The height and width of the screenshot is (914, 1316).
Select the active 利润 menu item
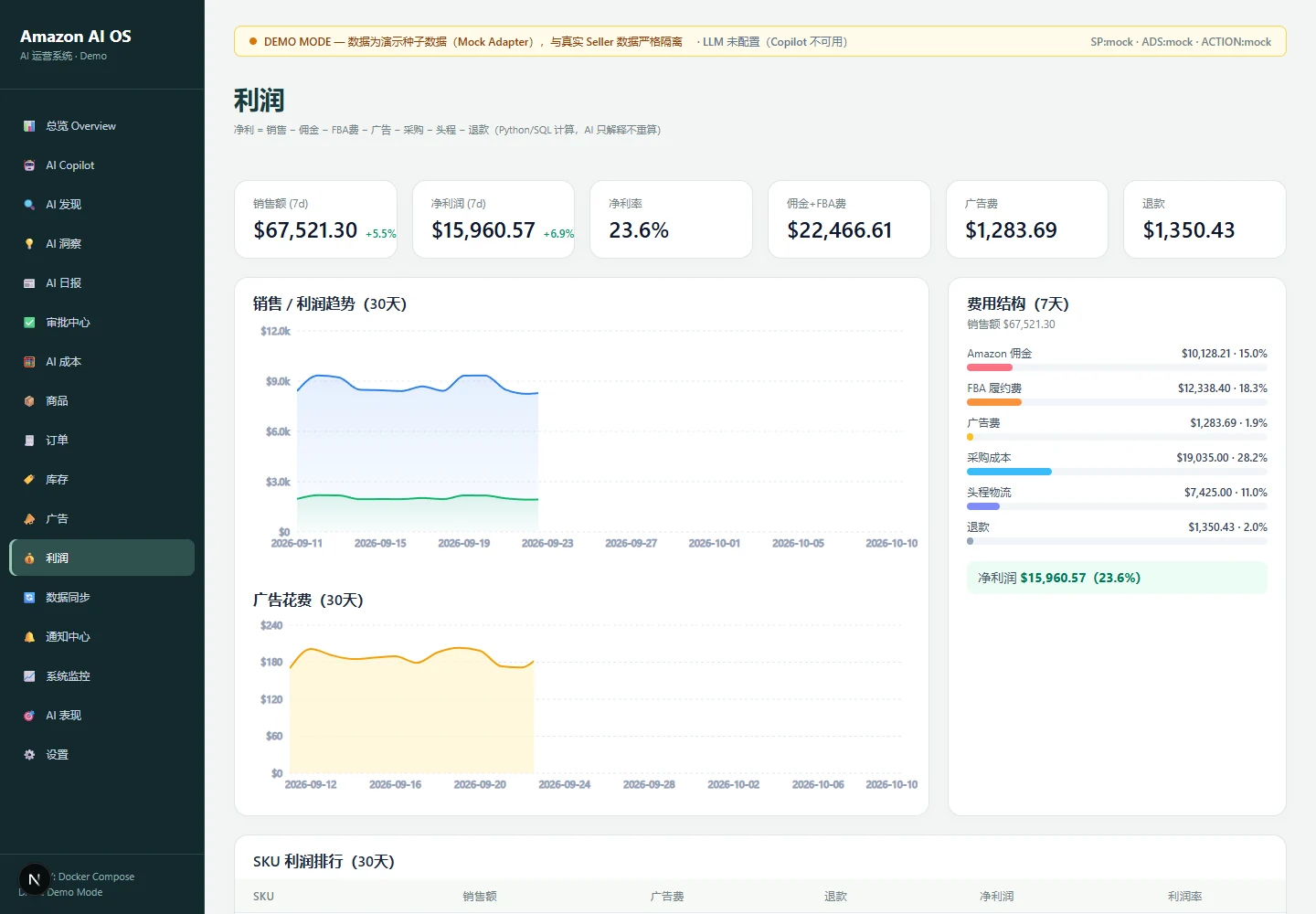coord(102,558)
